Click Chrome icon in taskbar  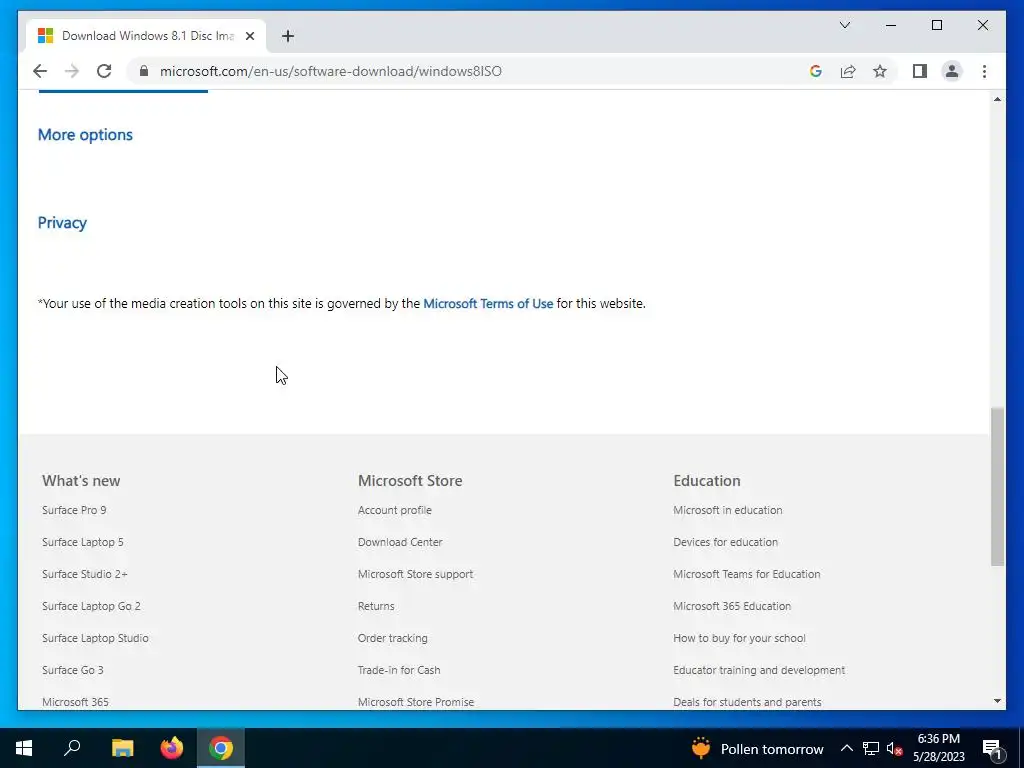(x=221, y=748)
